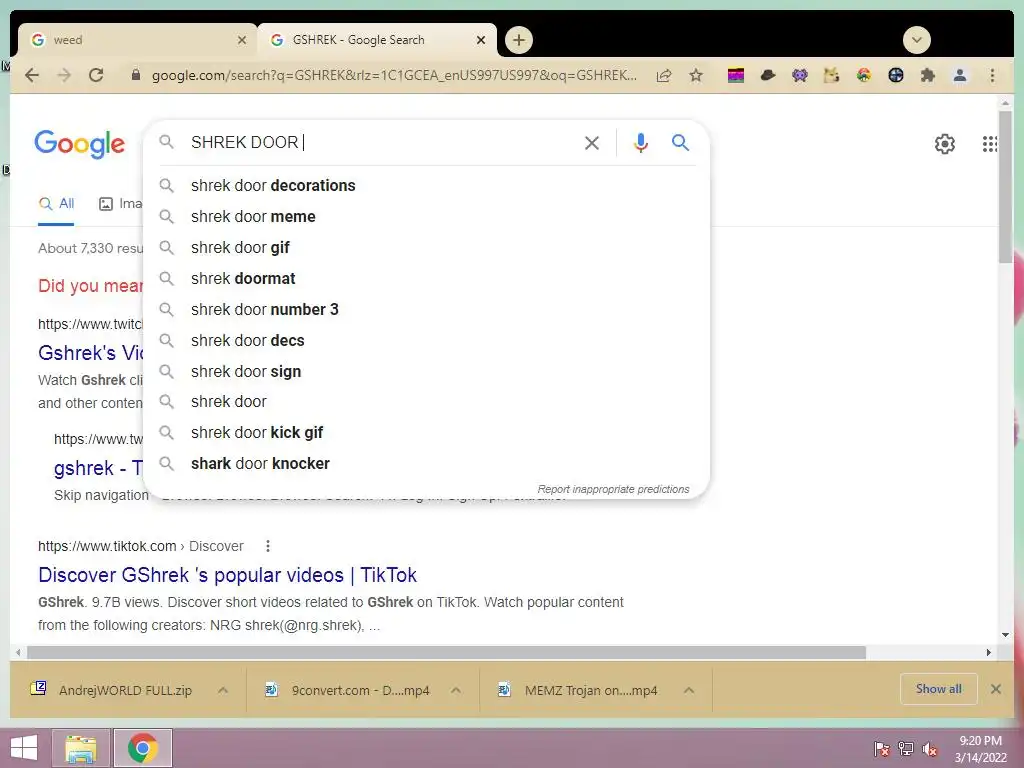Open the striped flag extension icon
The image size is (1024, 768).
(x=736, y=76)
